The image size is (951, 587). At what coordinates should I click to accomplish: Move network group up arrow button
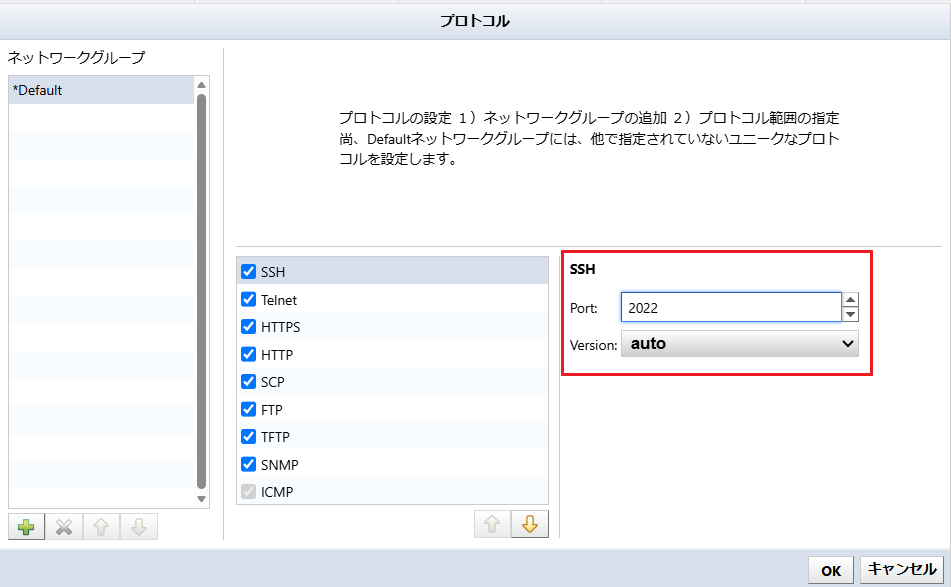(x=101, y=526)
